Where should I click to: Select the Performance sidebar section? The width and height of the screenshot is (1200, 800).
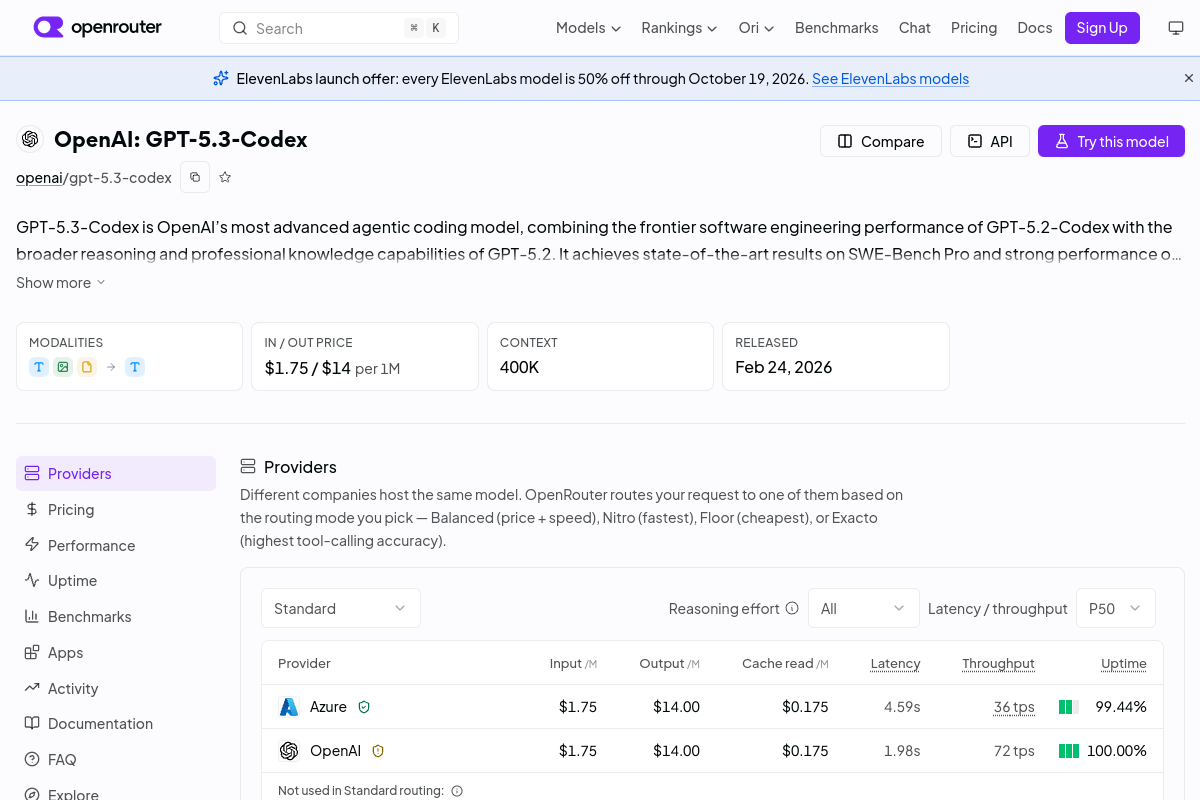click(x=116, y=545)
